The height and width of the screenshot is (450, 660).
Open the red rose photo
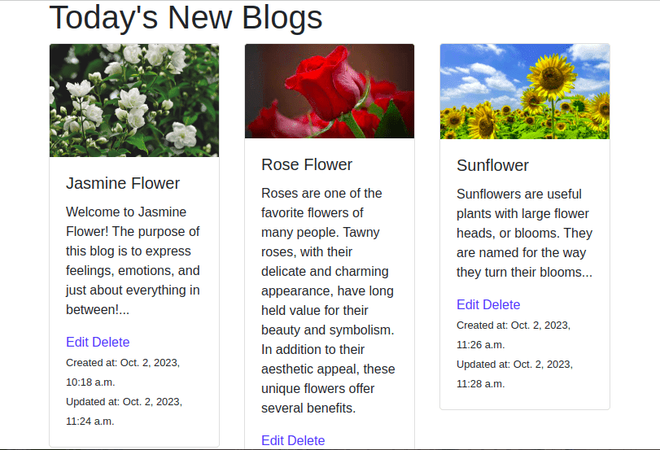tap(329, 91)
